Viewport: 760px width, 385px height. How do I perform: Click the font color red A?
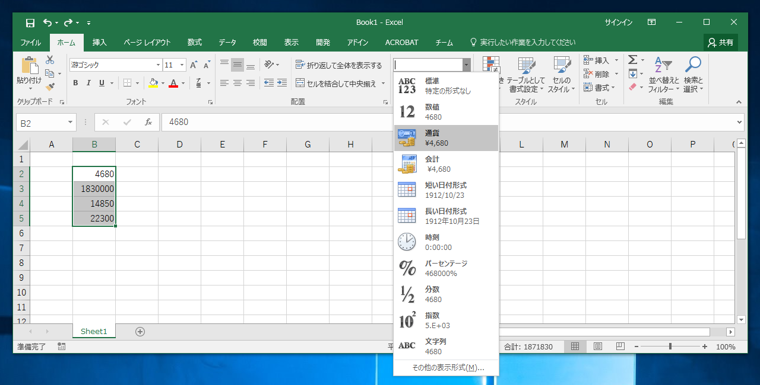(x=173, y=83)
